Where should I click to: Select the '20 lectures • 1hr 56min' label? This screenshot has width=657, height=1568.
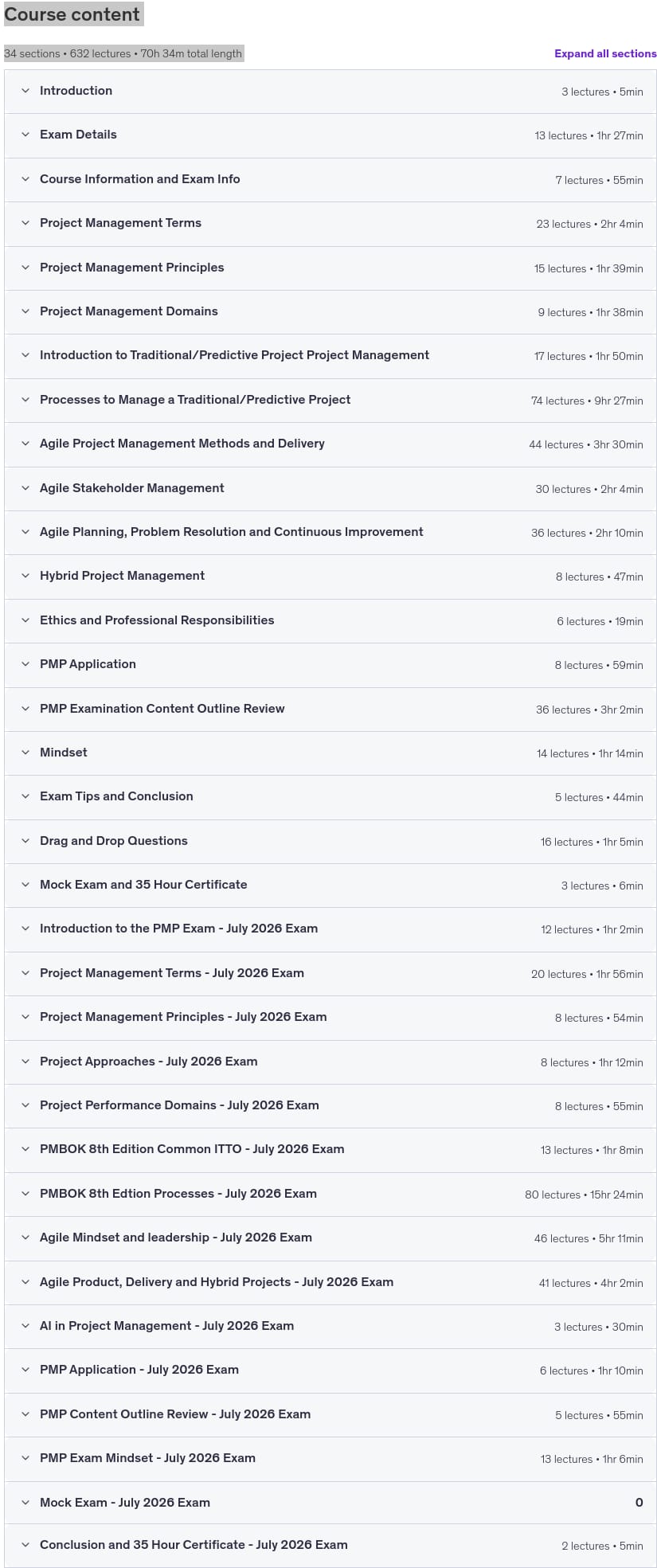click(x=587, y=974)
